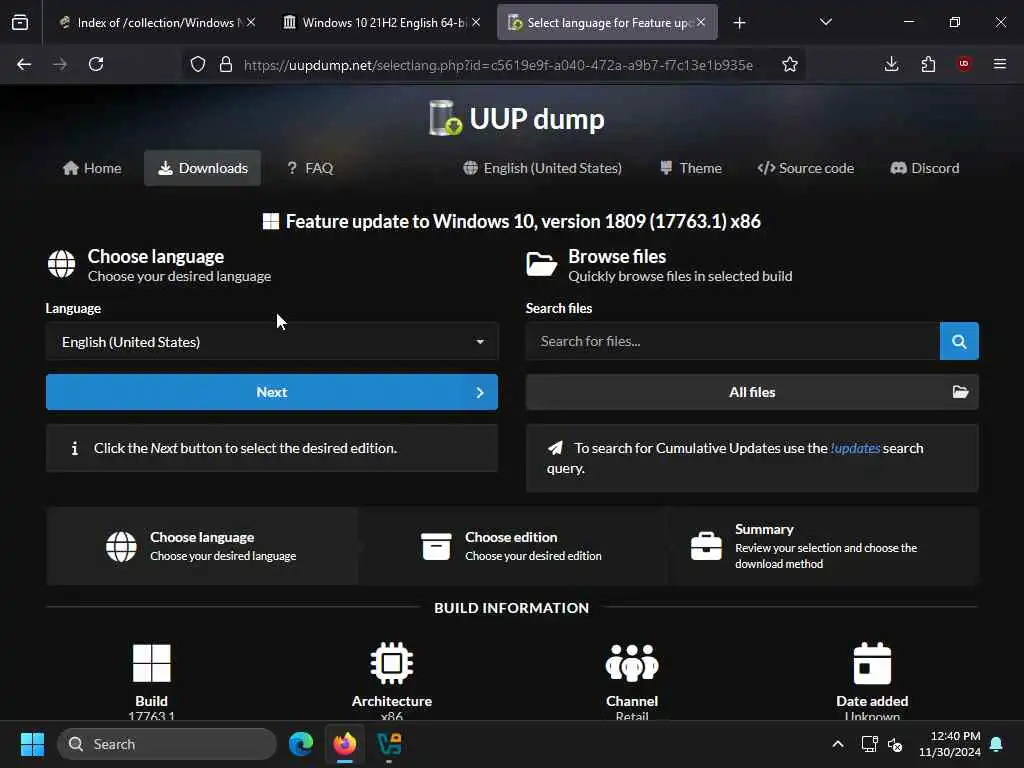Go to the Home page
1024x768 pixels.
coord(92,168)
